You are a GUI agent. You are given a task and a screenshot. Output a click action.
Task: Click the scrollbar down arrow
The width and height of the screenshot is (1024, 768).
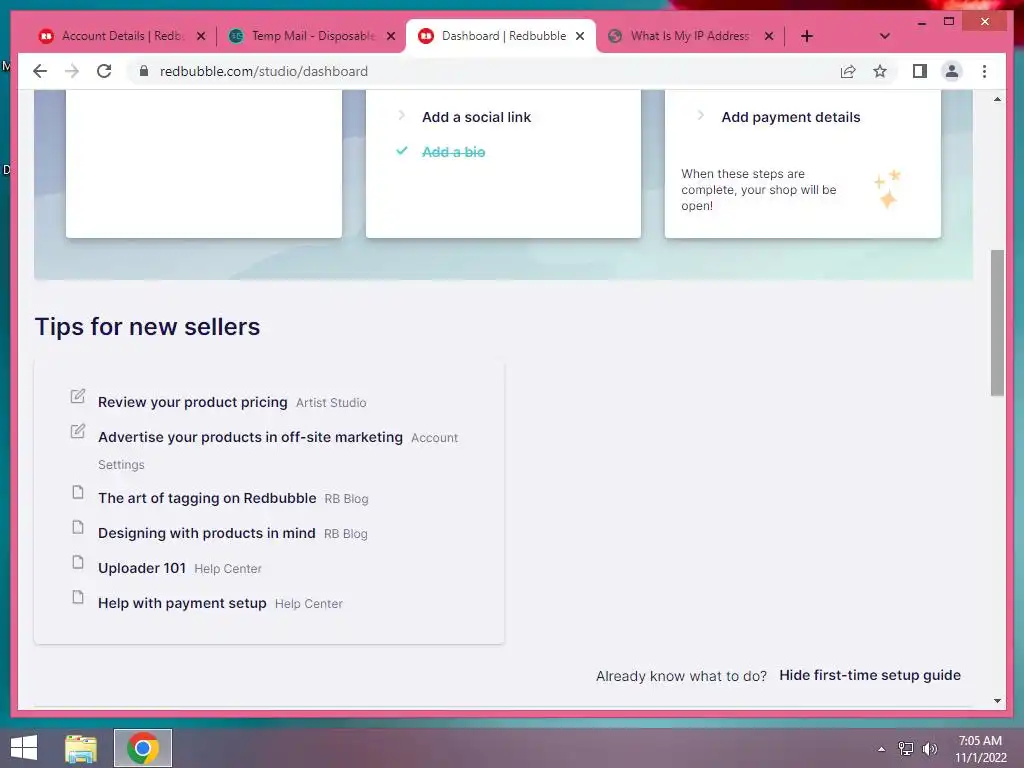pyautogui.click(x=997, y=701)
